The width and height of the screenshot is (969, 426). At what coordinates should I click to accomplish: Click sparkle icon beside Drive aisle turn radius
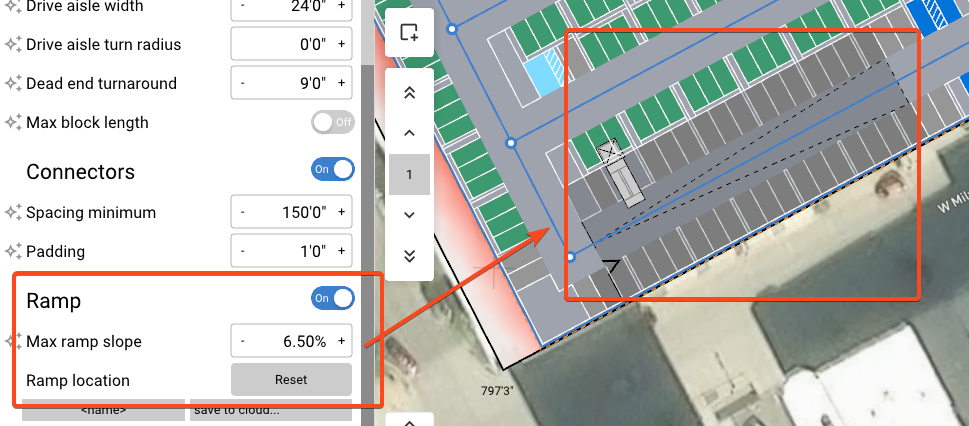tap(12, 45)
